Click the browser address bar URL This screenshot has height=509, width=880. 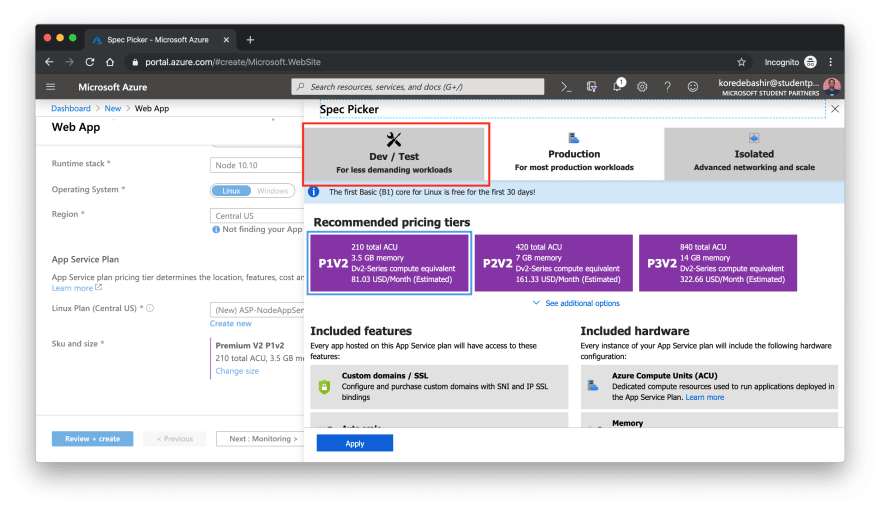233,62
